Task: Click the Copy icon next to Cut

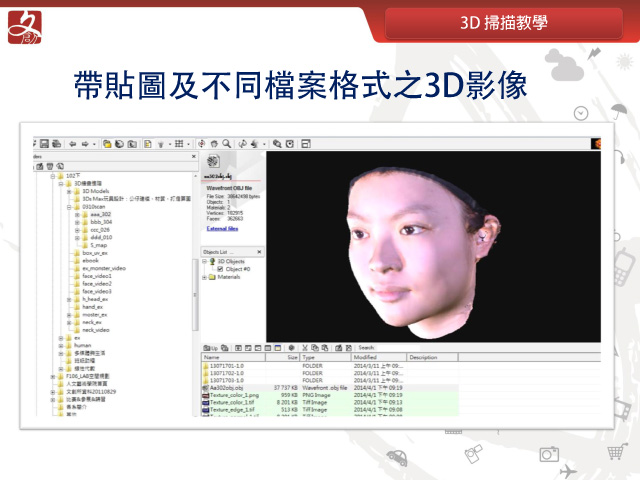Action: click(315, 348)
